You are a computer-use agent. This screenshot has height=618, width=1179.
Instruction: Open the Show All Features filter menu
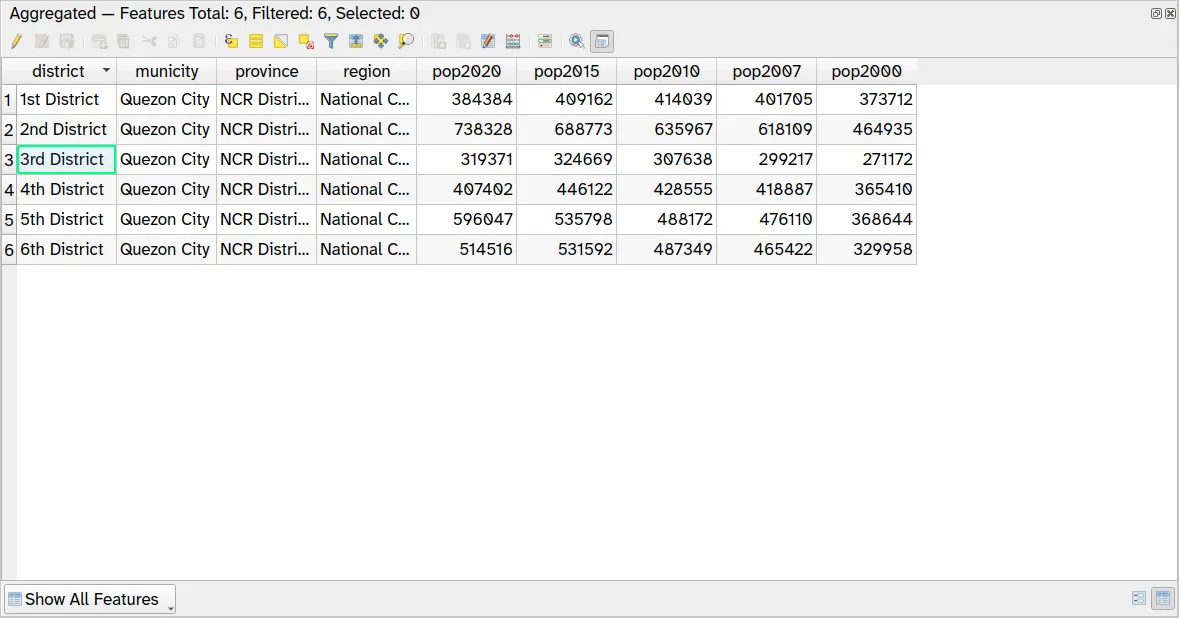coord(89,598)
